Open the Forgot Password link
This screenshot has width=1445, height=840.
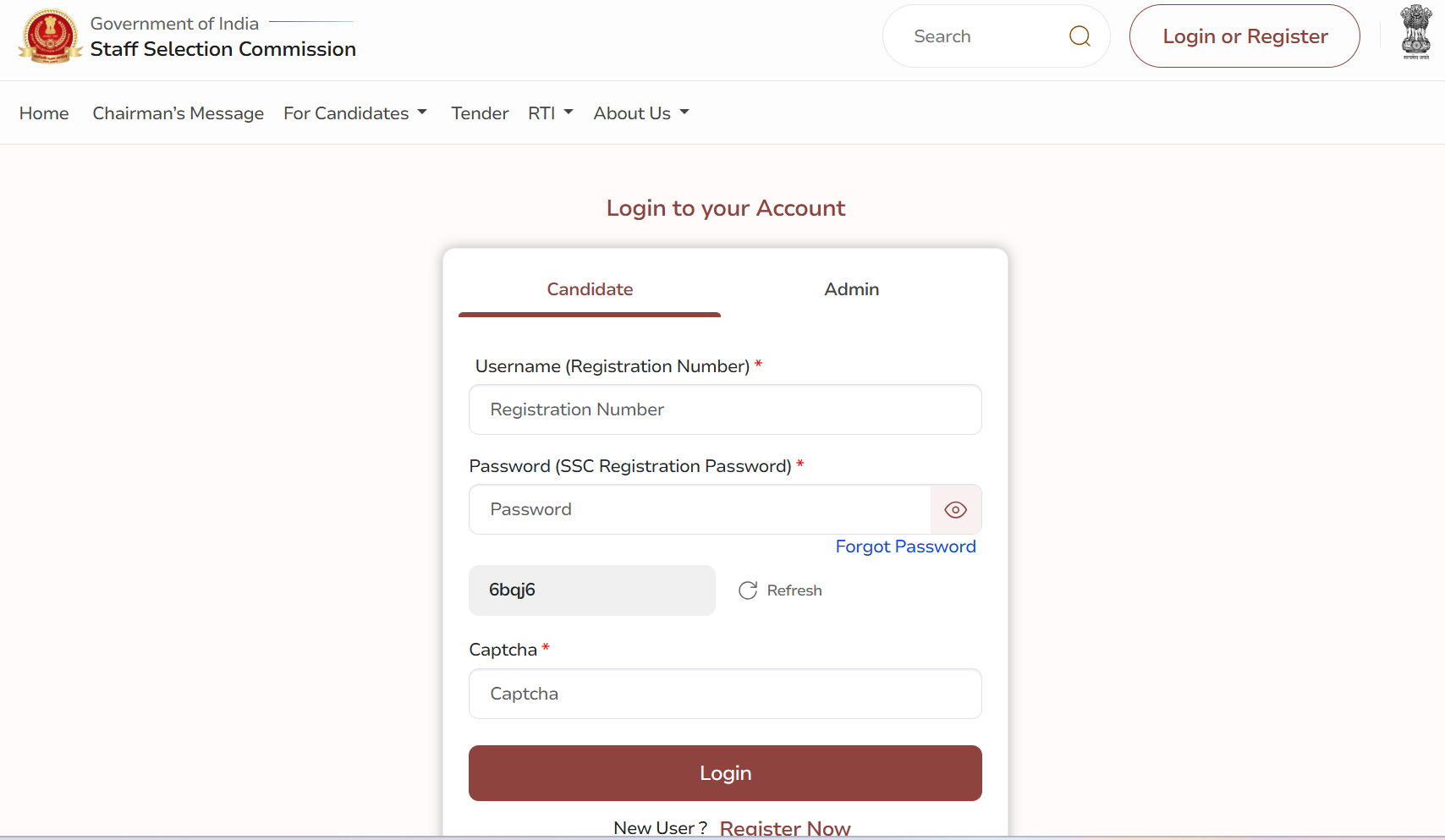pyautogui.click(x=905, y=546)
